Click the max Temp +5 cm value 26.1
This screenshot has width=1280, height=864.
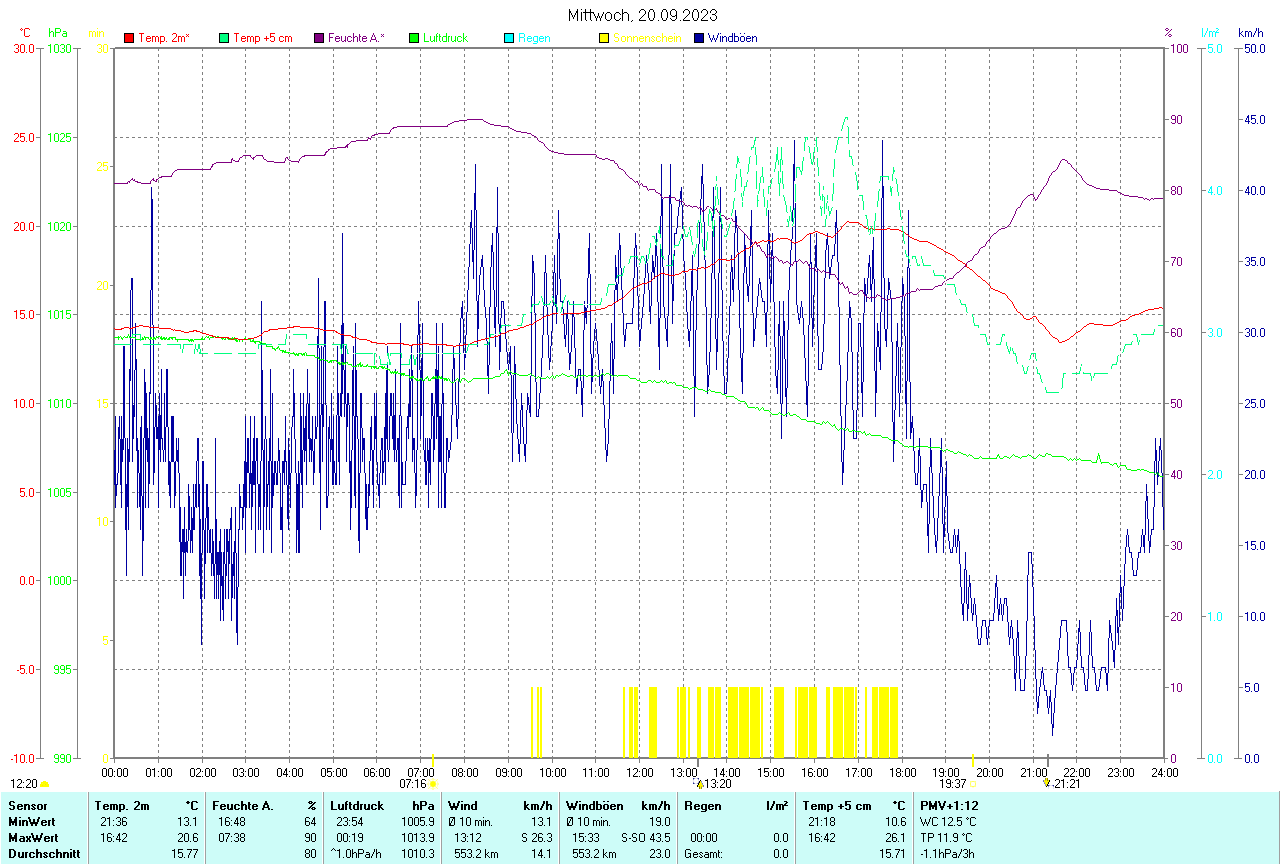(895, 837)
